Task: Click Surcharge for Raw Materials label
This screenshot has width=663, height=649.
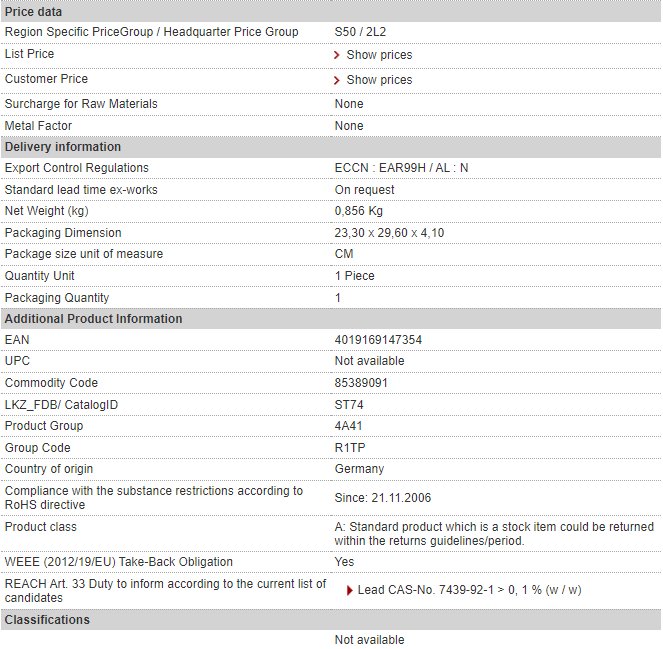Action: [x=81, y=104]
